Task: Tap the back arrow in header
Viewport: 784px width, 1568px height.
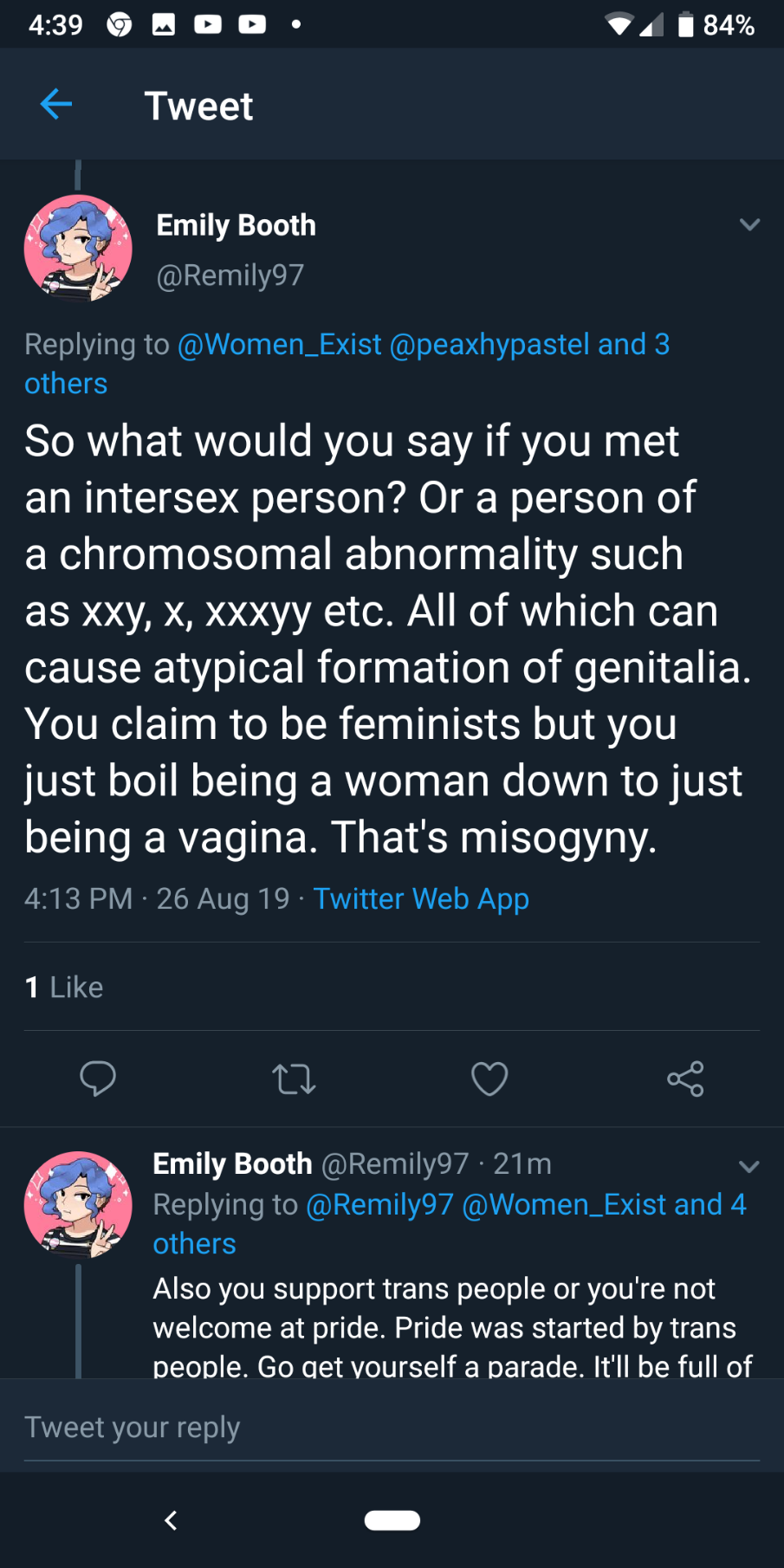Action: click(x=56, y=105)
